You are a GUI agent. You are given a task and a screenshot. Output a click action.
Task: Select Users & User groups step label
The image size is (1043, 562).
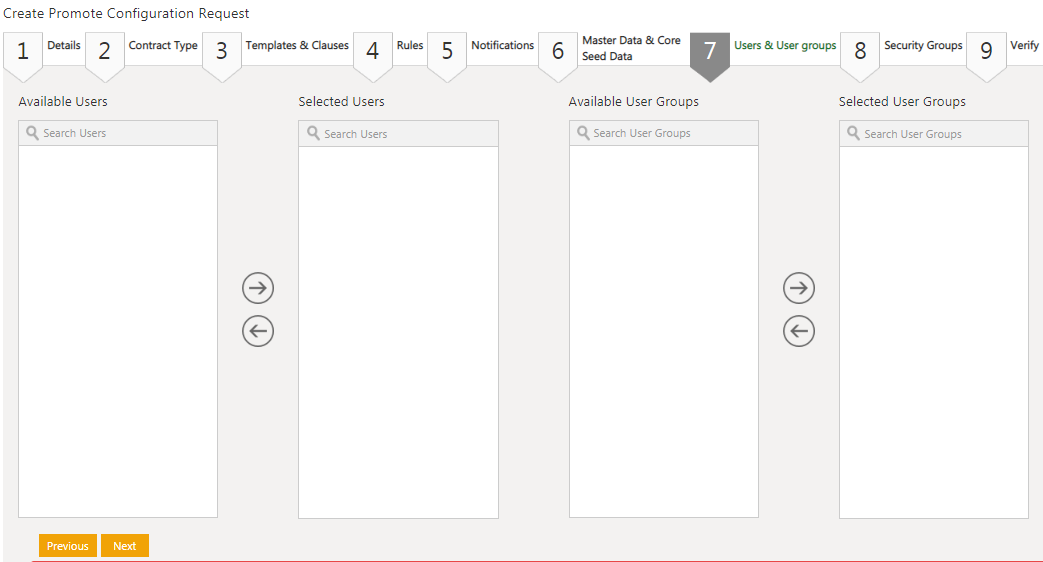(785, 46)
